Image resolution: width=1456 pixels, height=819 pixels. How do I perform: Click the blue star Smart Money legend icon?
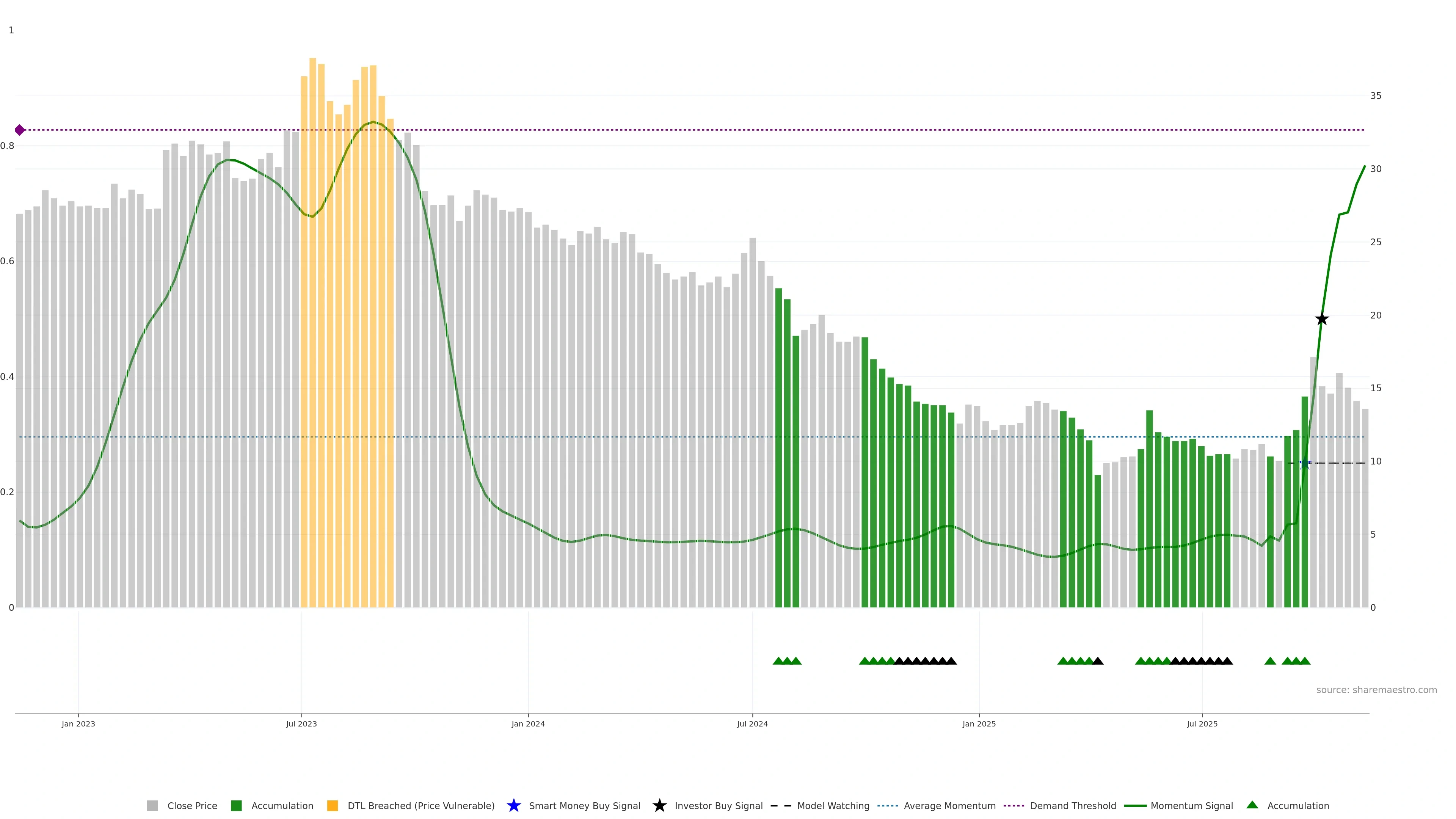coord(513,805)
